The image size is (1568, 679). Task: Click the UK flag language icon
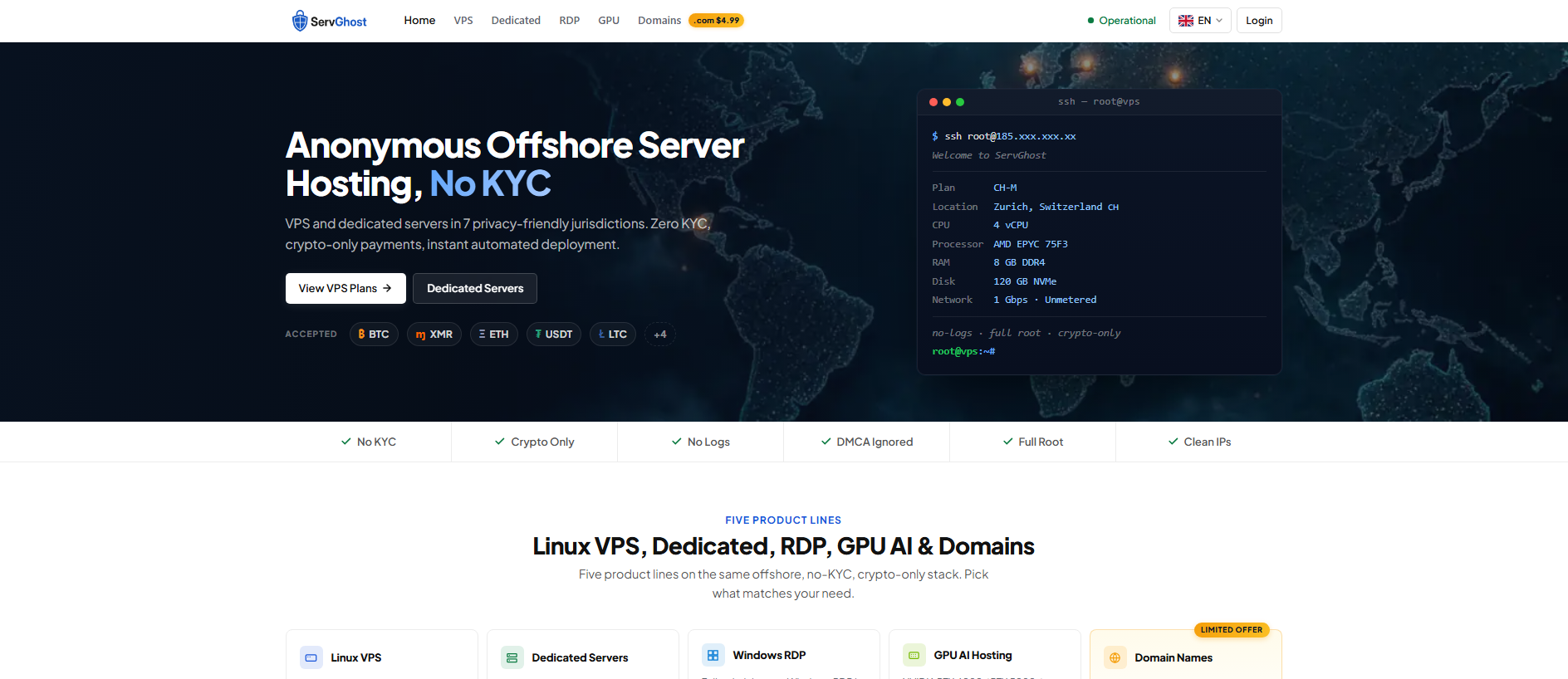1186,21
